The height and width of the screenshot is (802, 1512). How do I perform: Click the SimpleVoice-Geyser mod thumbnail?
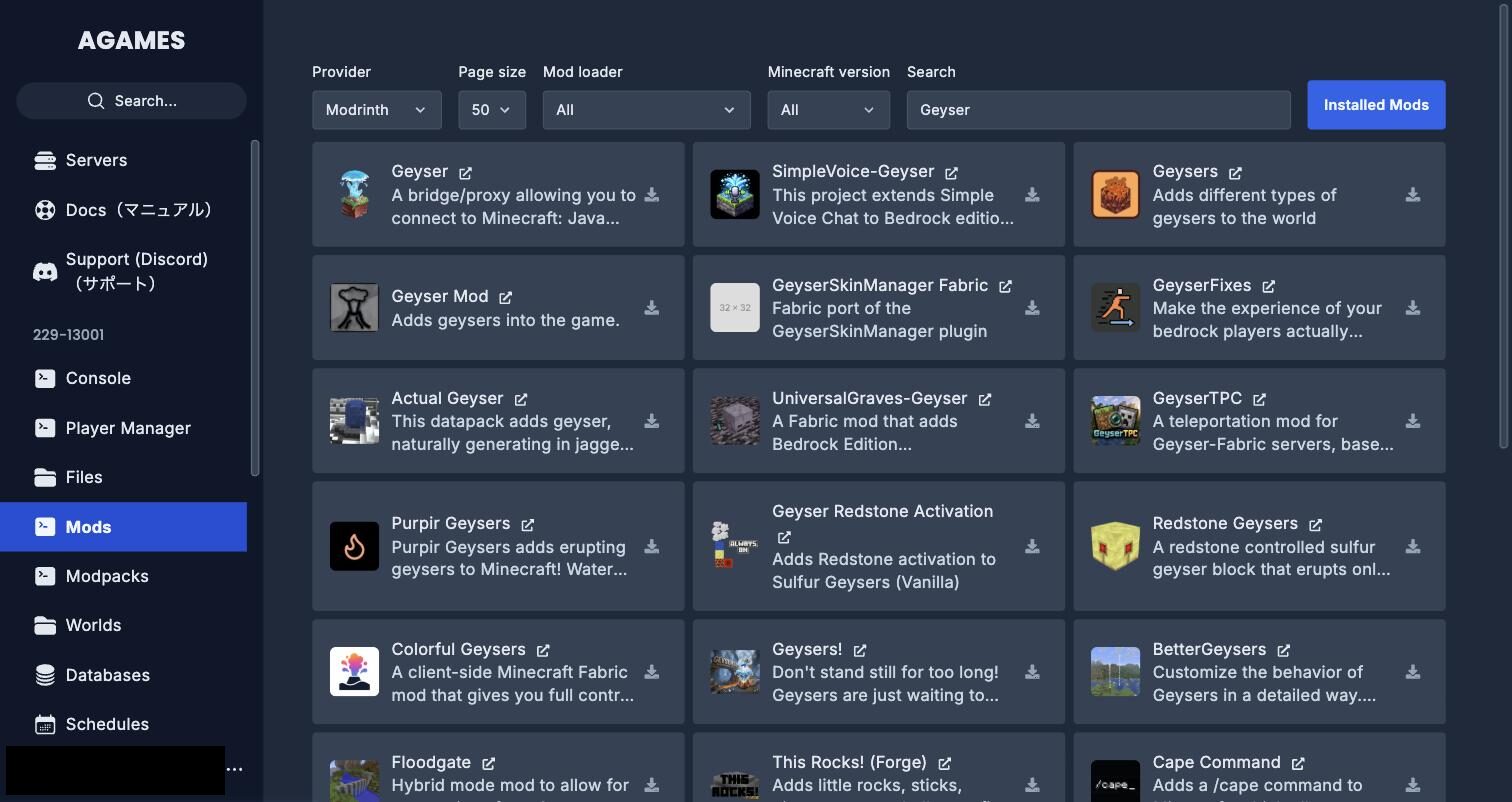pyautogui.click(x=735, y=194)
